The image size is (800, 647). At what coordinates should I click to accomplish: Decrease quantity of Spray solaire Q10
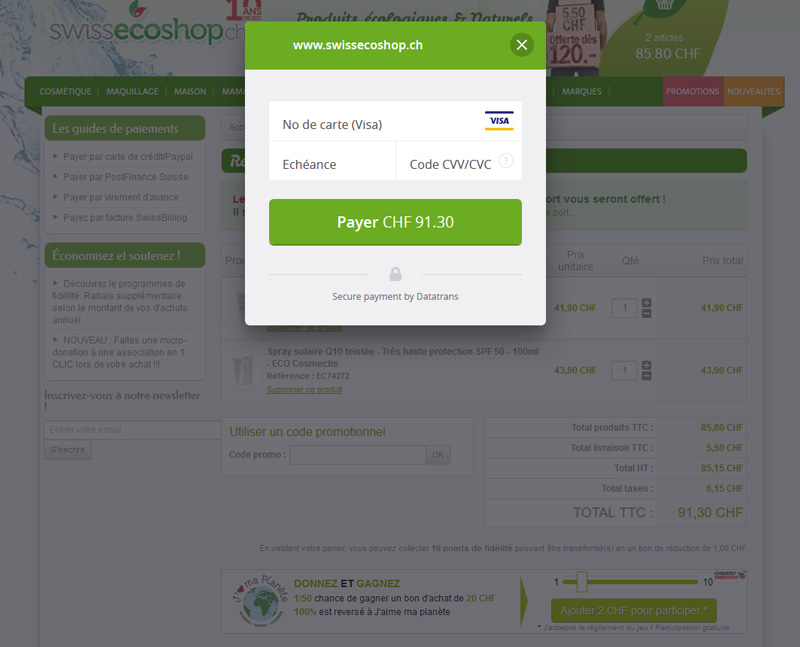(x=646, y=376)
